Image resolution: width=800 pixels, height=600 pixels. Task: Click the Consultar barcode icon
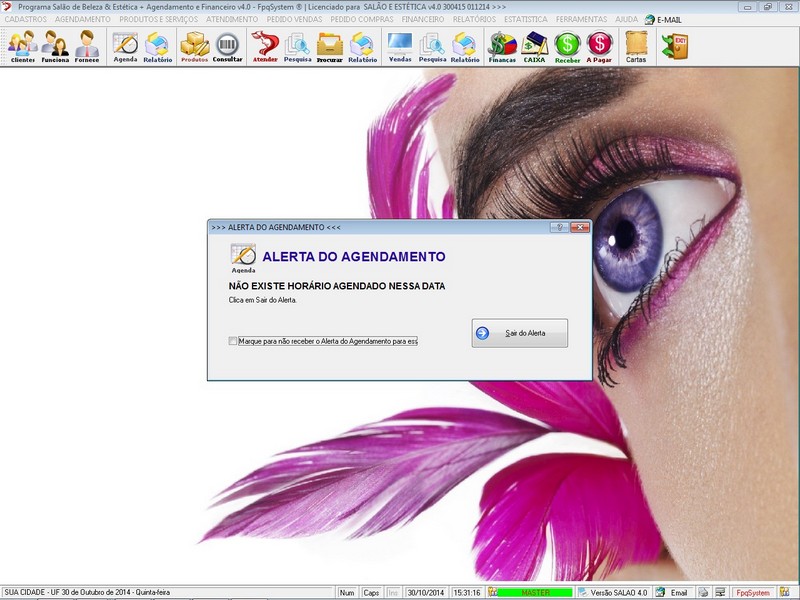[227, 46]
